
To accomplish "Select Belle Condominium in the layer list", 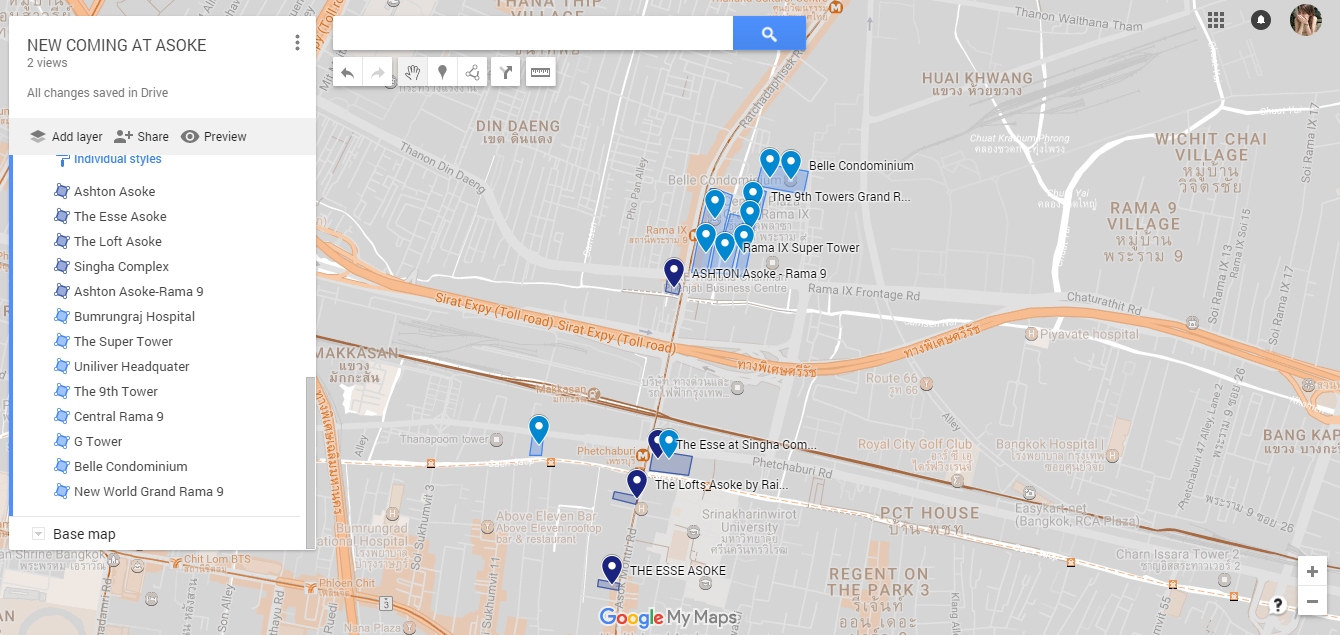I will 131,466.
